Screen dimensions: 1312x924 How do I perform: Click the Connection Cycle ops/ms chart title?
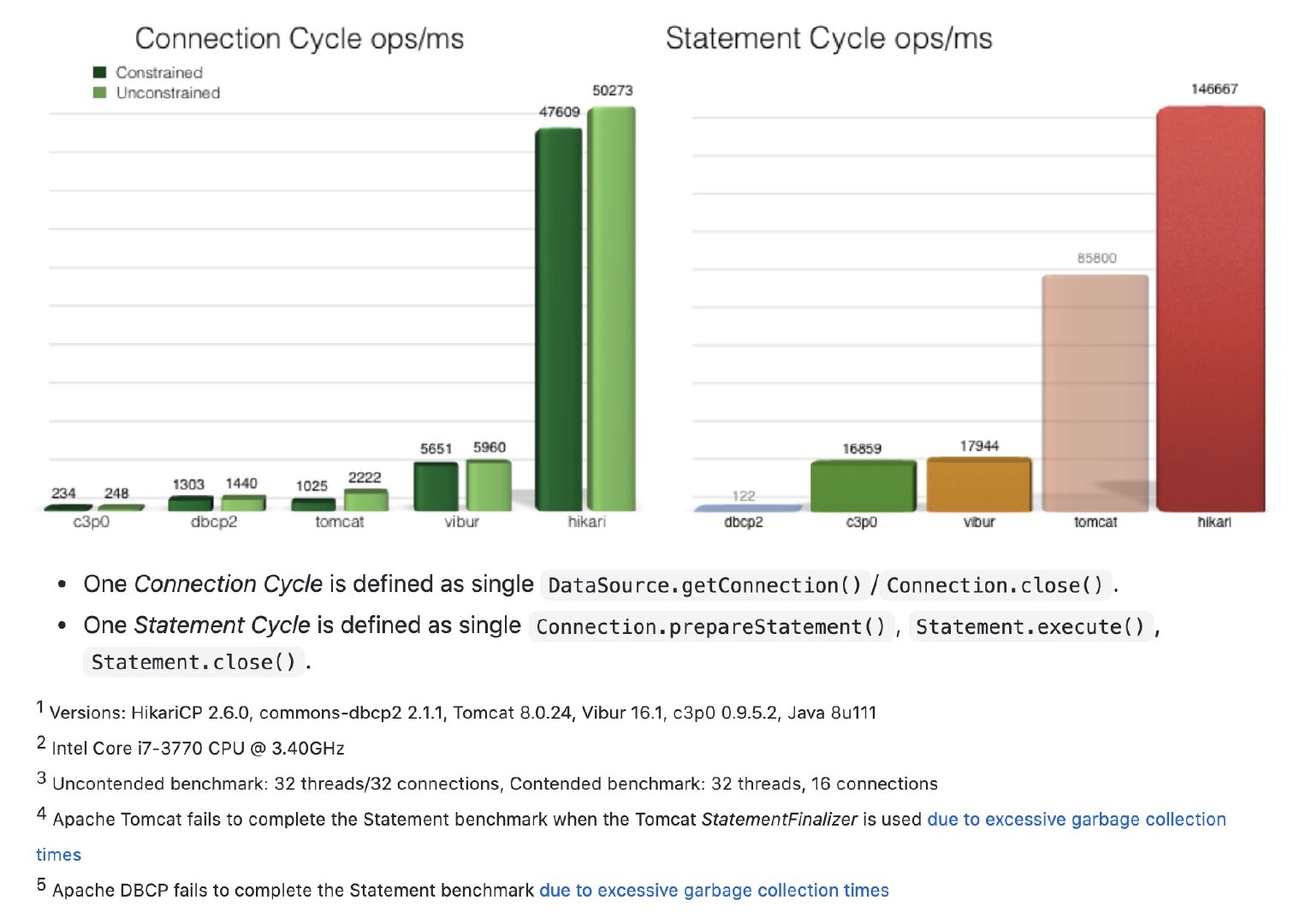click(300, 38)
